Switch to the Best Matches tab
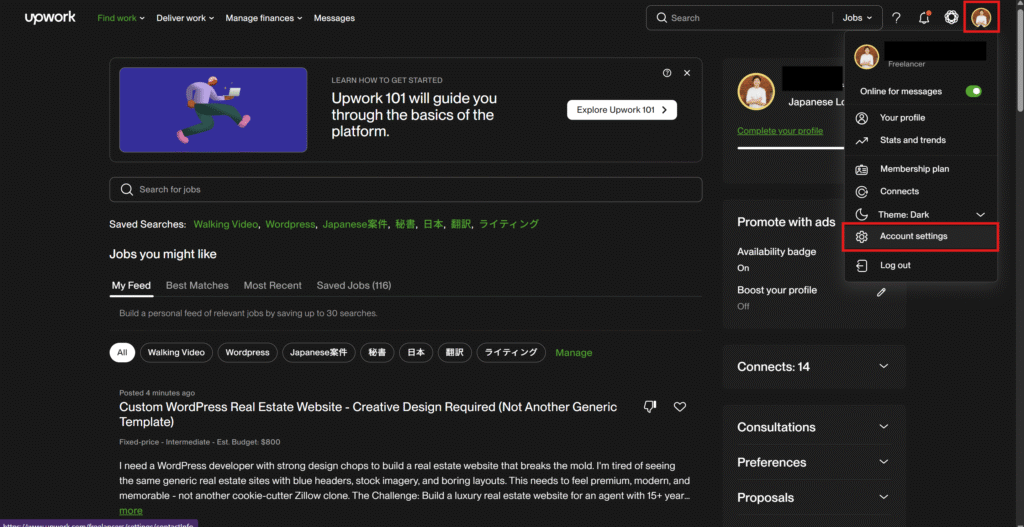The height and width of the screenshot is (527, 1024). point(197,285)
